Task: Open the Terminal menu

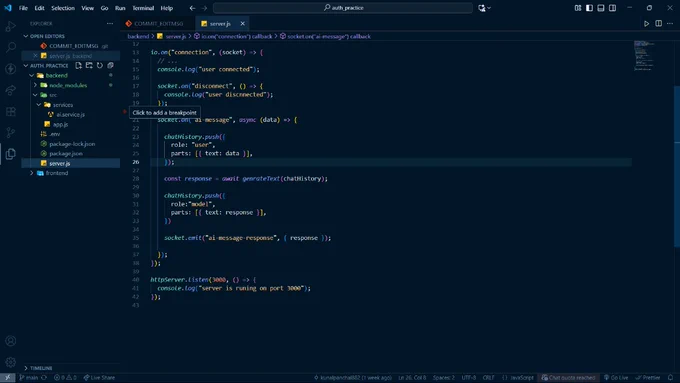Action: [143, 8]
